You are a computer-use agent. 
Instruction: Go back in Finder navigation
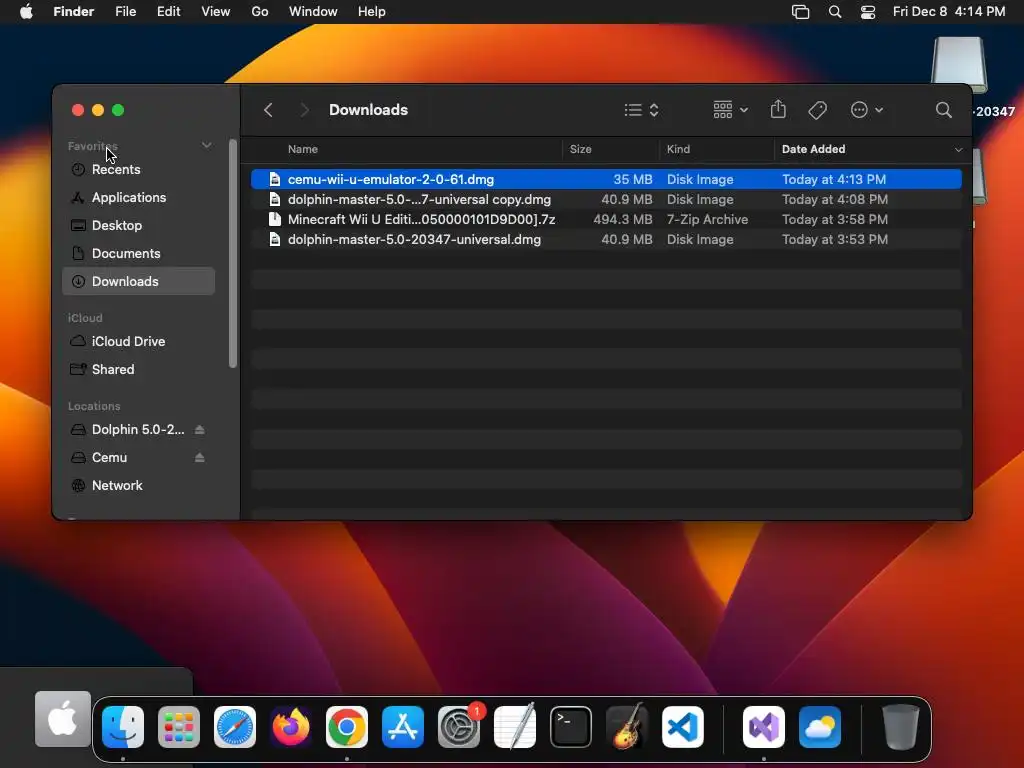click(x=268, y=110)
